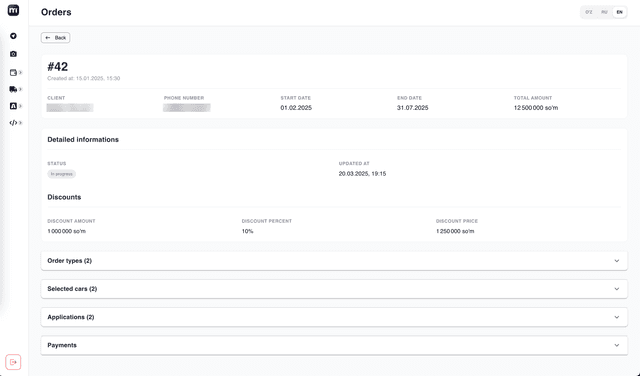This screenshot has height=376, width=640.
Task: Click updated at 20.03.2025, 19:15
Action: point(362,174)
